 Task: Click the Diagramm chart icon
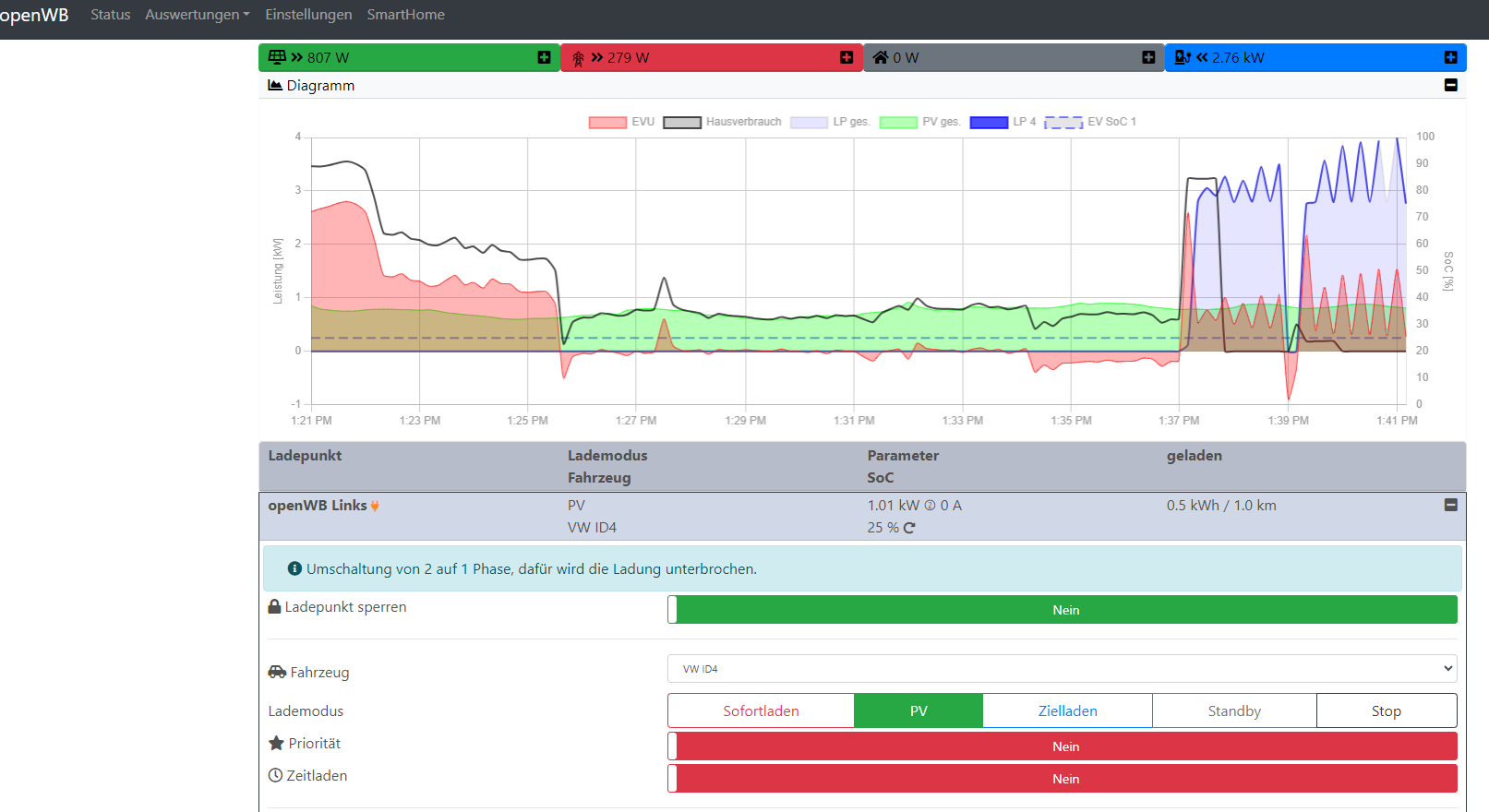275,85
